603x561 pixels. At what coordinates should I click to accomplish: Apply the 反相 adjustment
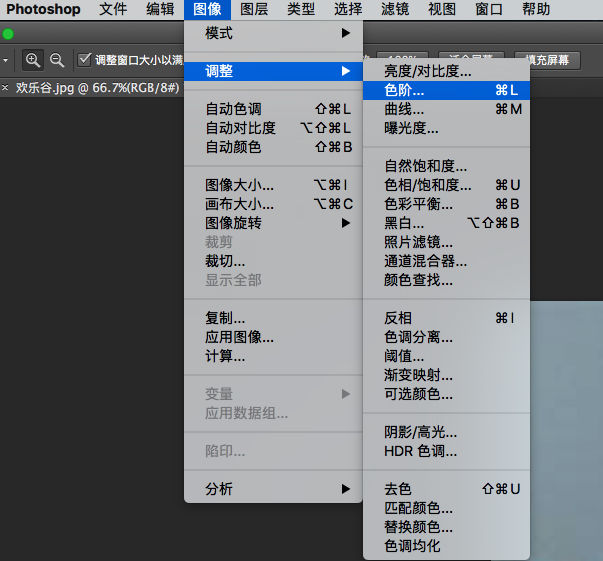click(x=446, y=318)
